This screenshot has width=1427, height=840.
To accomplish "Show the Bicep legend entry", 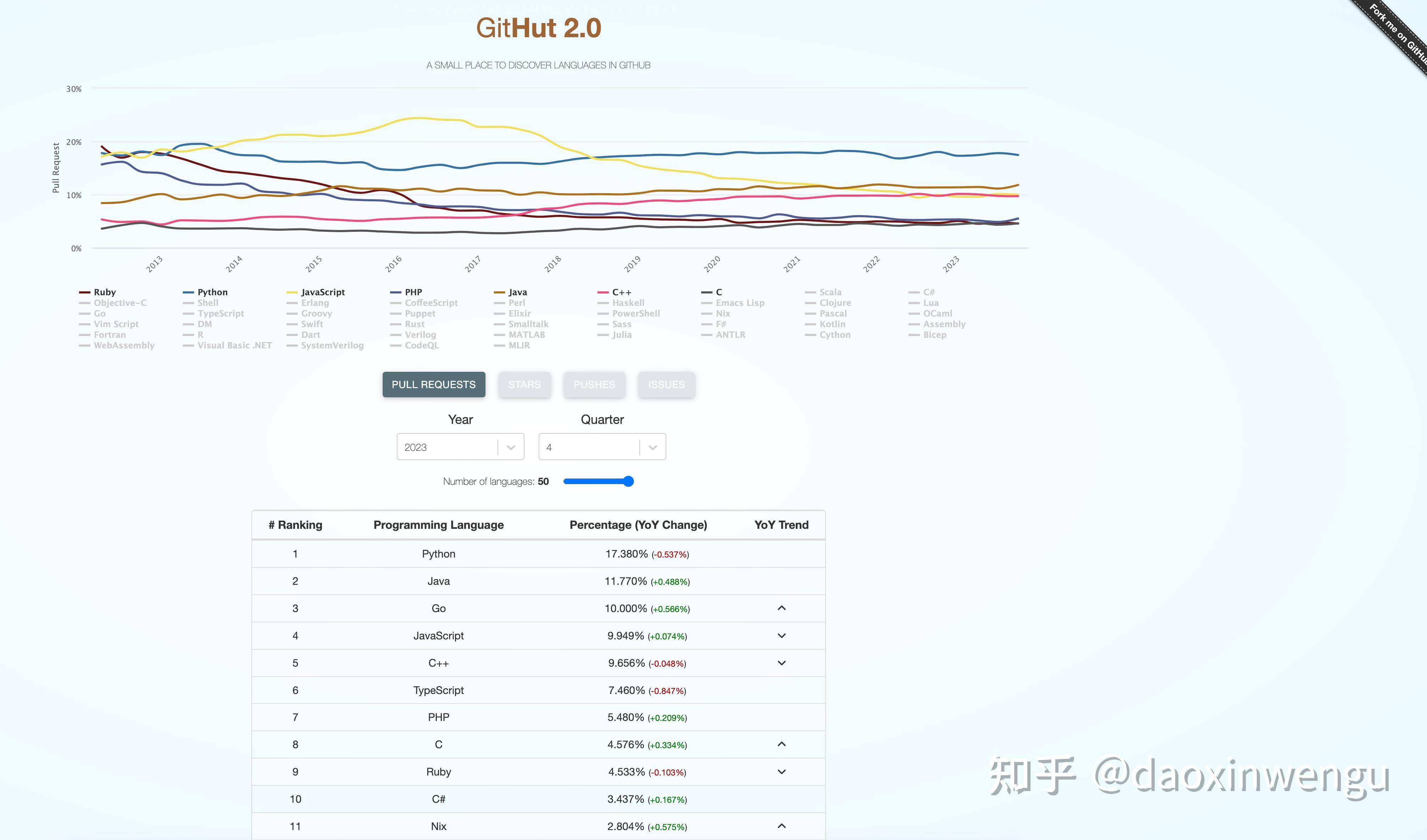I will (x=928, y=335).
